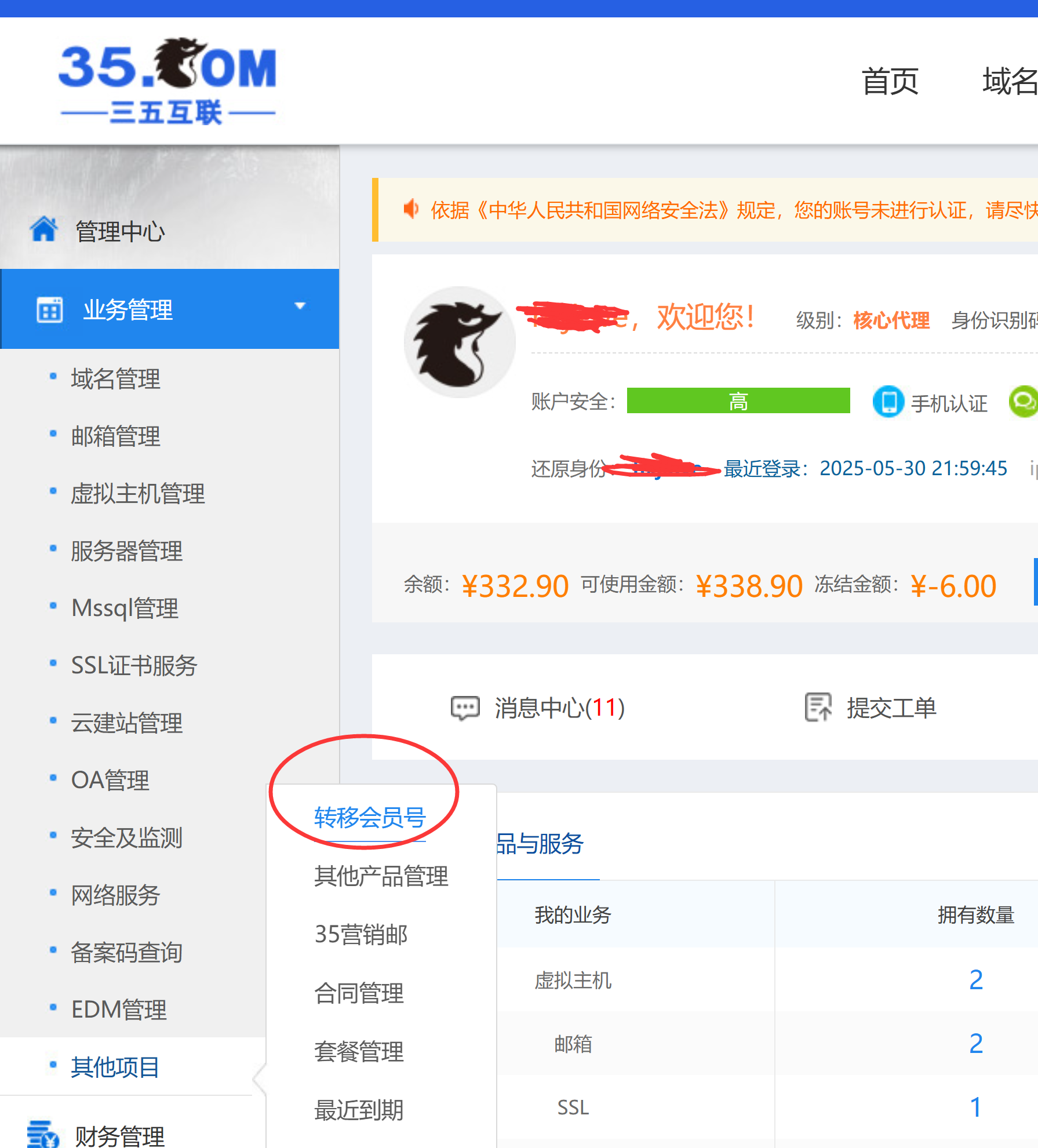Collapse 业务管理 using its dropdown arrow

300,306
